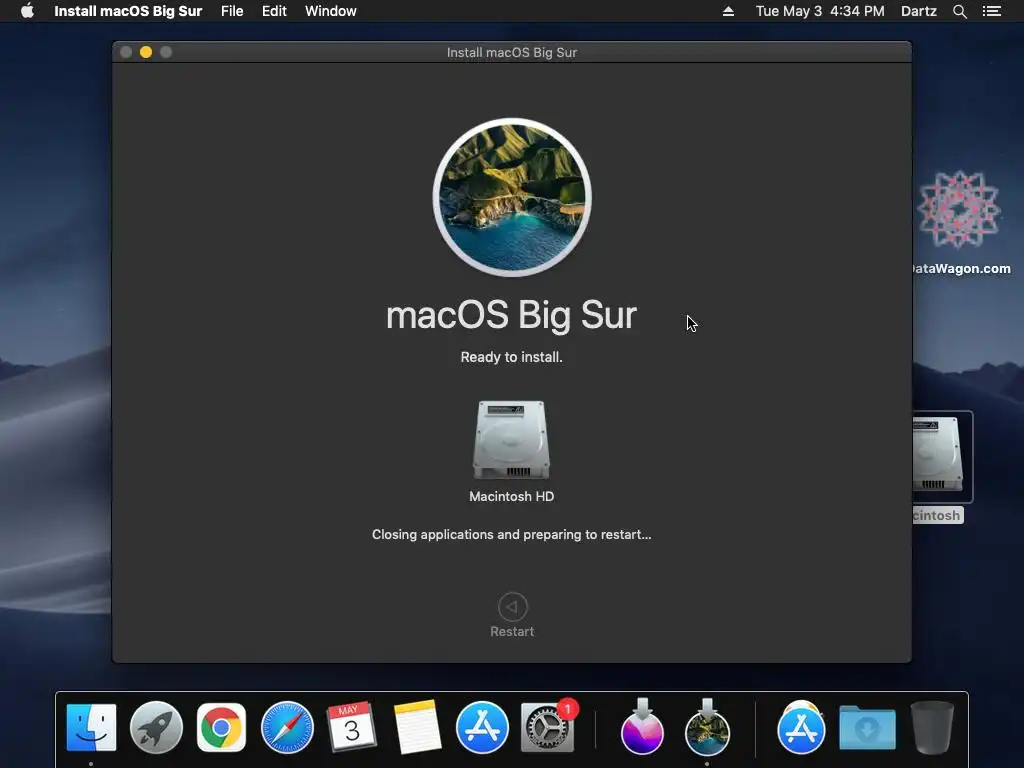Open the Downloads folder in Dock
Viewport: 1024px width, 768px height.
click(x=867, y=727)
